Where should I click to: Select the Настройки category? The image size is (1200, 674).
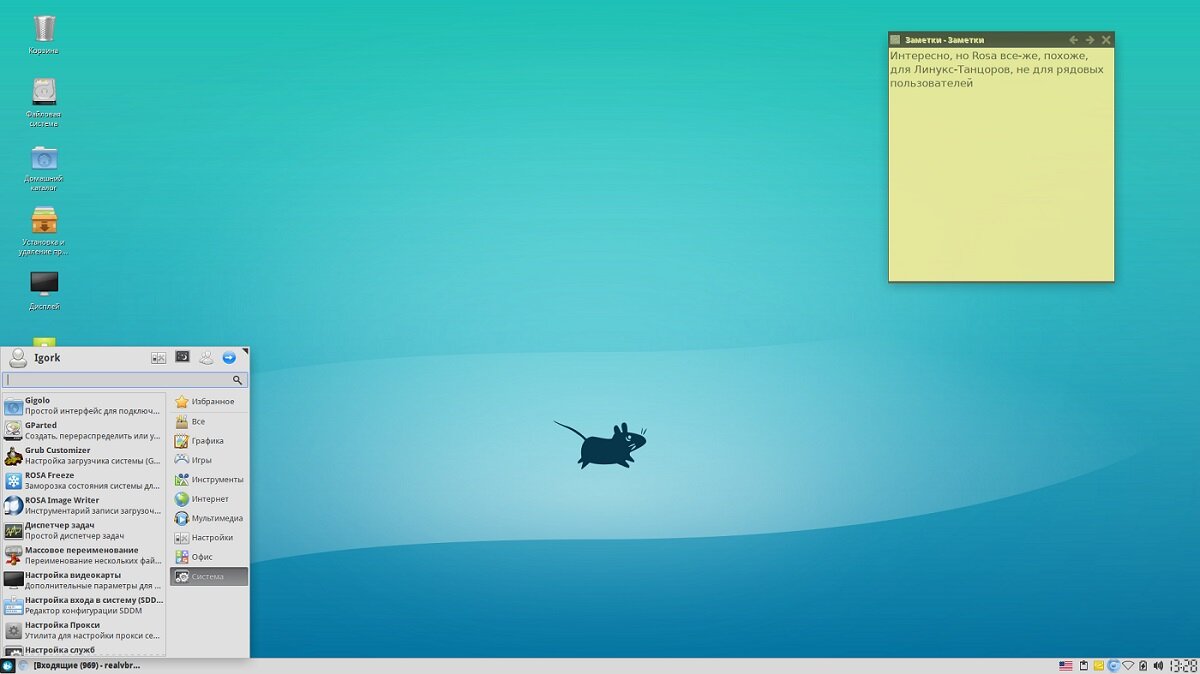209,537
